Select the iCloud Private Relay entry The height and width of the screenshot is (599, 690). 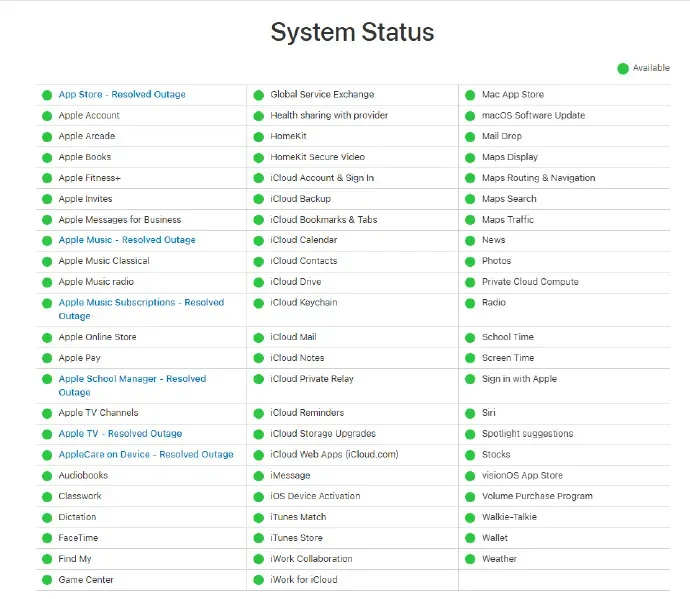[x=312, y=379]
